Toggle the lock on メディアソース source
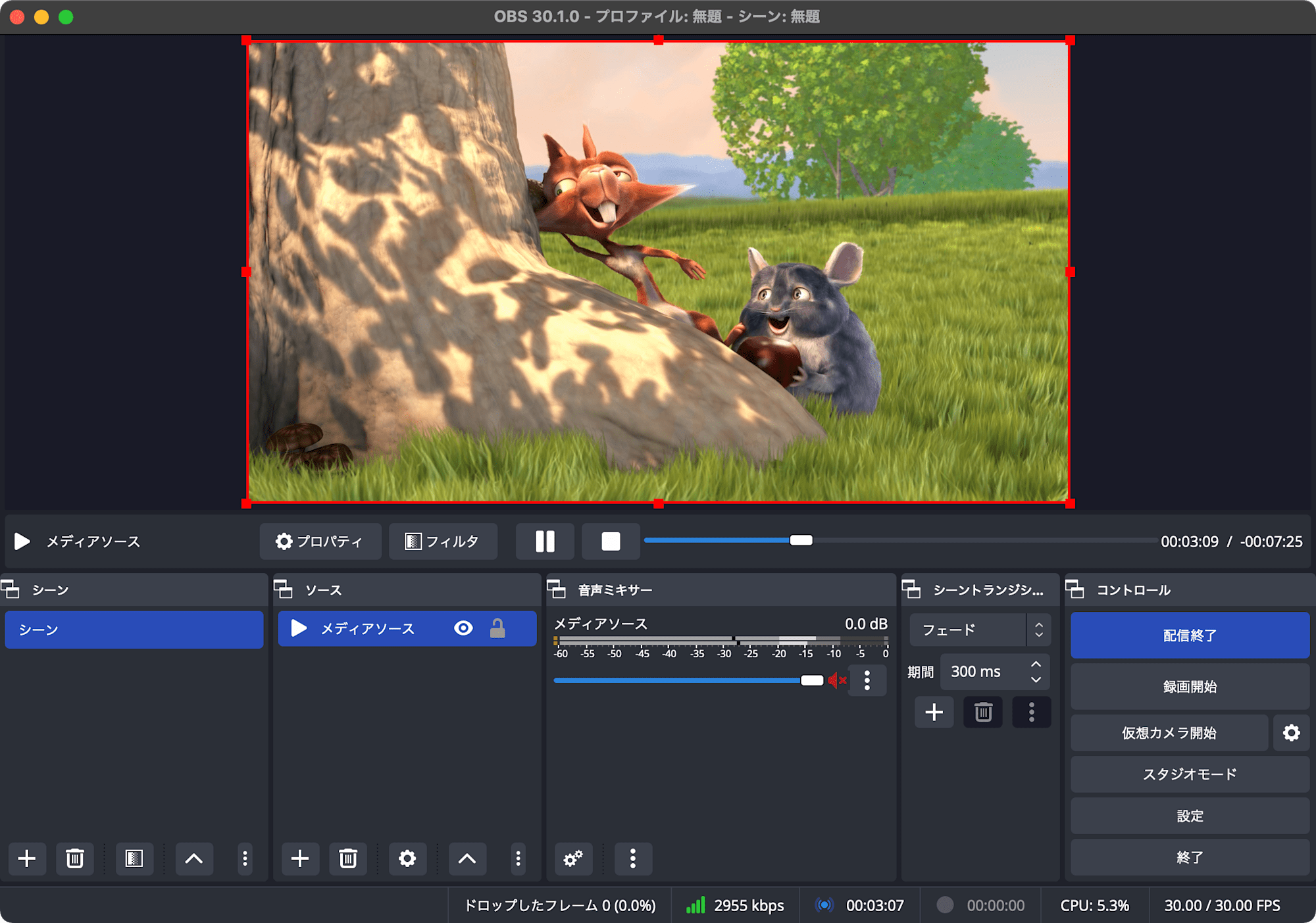 (497, 628)
